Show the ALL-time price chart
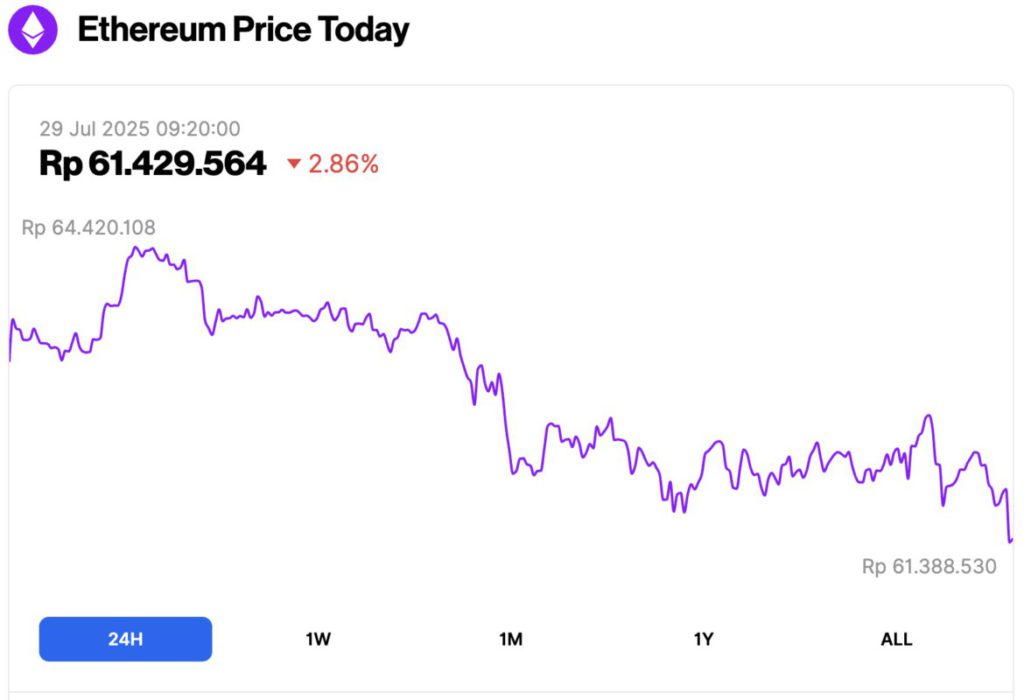The image size is (1024, 700). (896, 638)
